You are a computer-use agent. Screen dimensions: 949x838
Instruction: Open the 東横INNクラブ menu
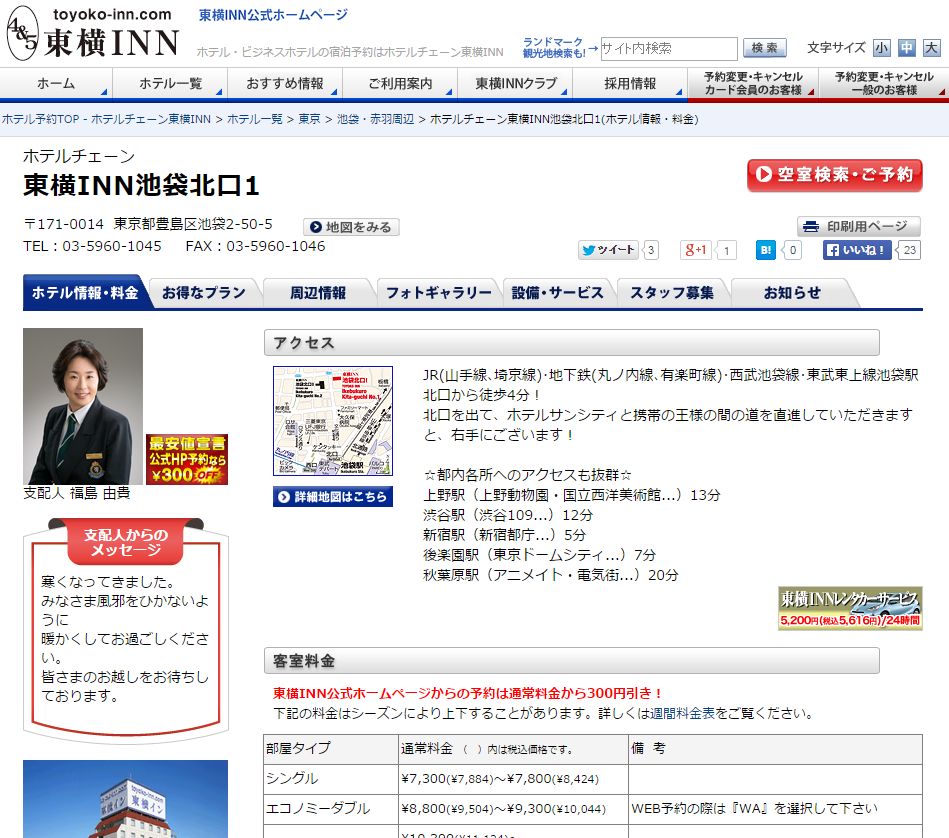[515, 83]
